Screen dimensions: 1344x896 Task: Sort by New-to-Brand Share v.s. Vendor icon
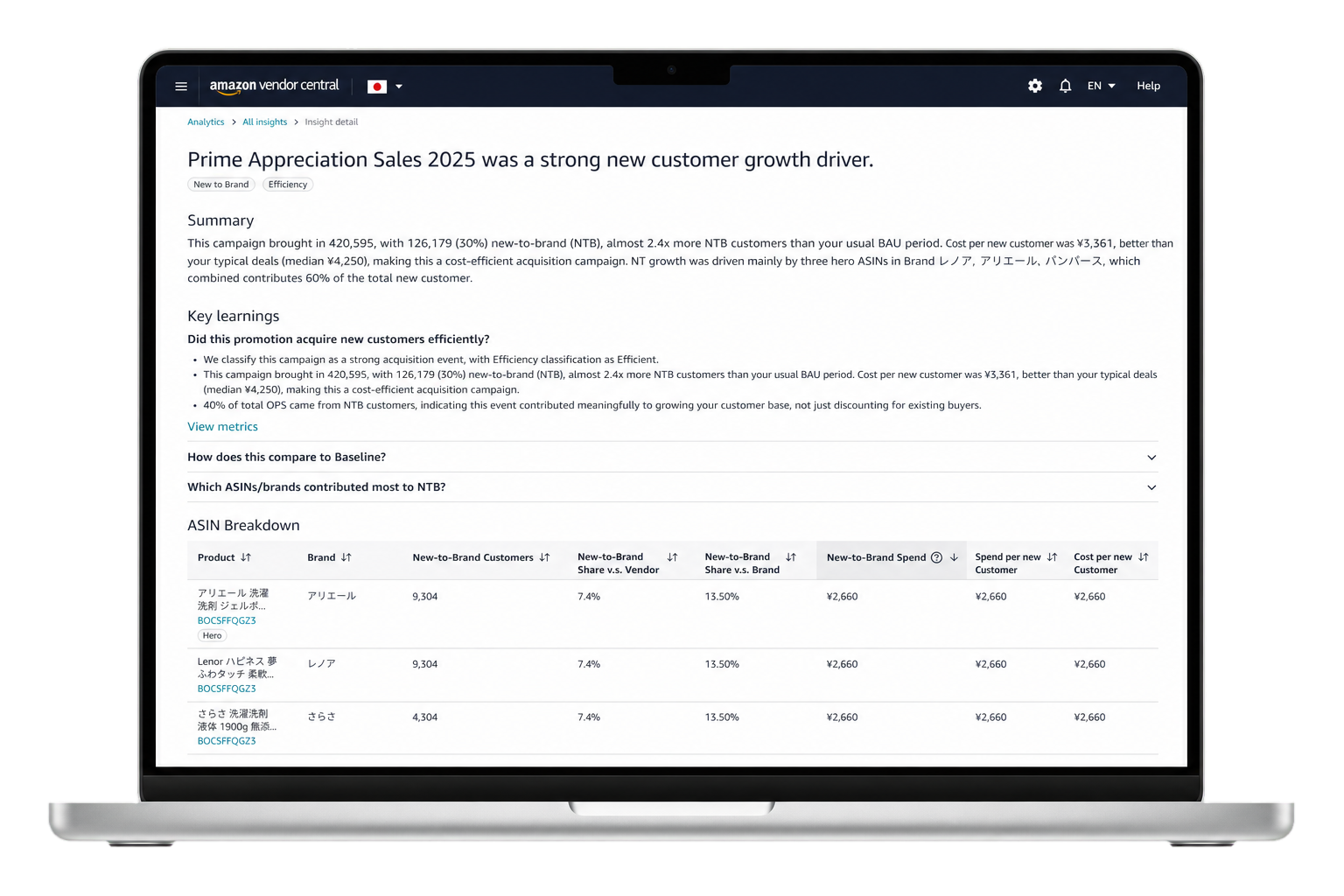tap(672, 557)
